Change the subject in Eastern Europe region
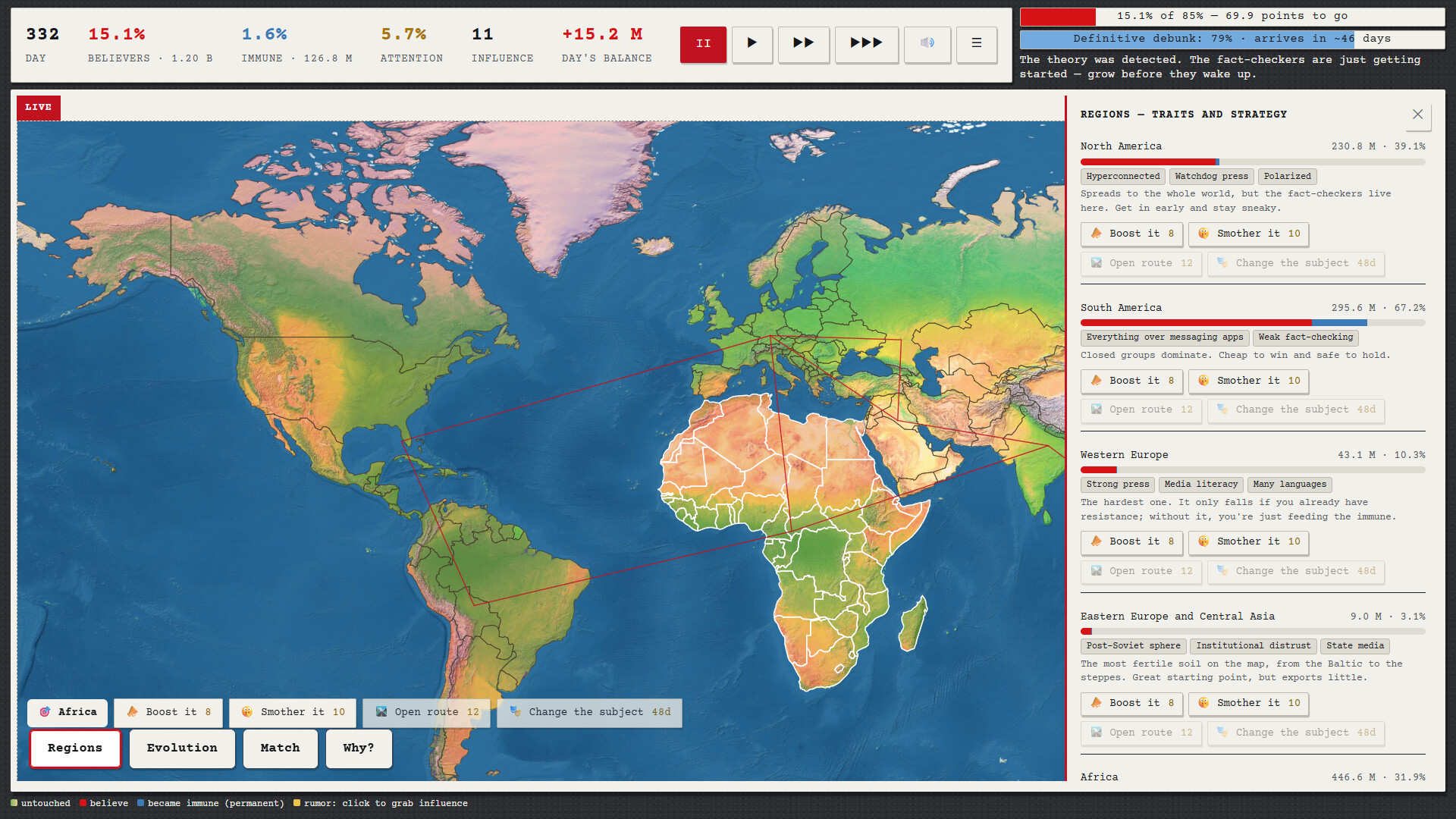Viewport: 1456px width, 819px height. pyautogui.click(x=1296, y=733)
